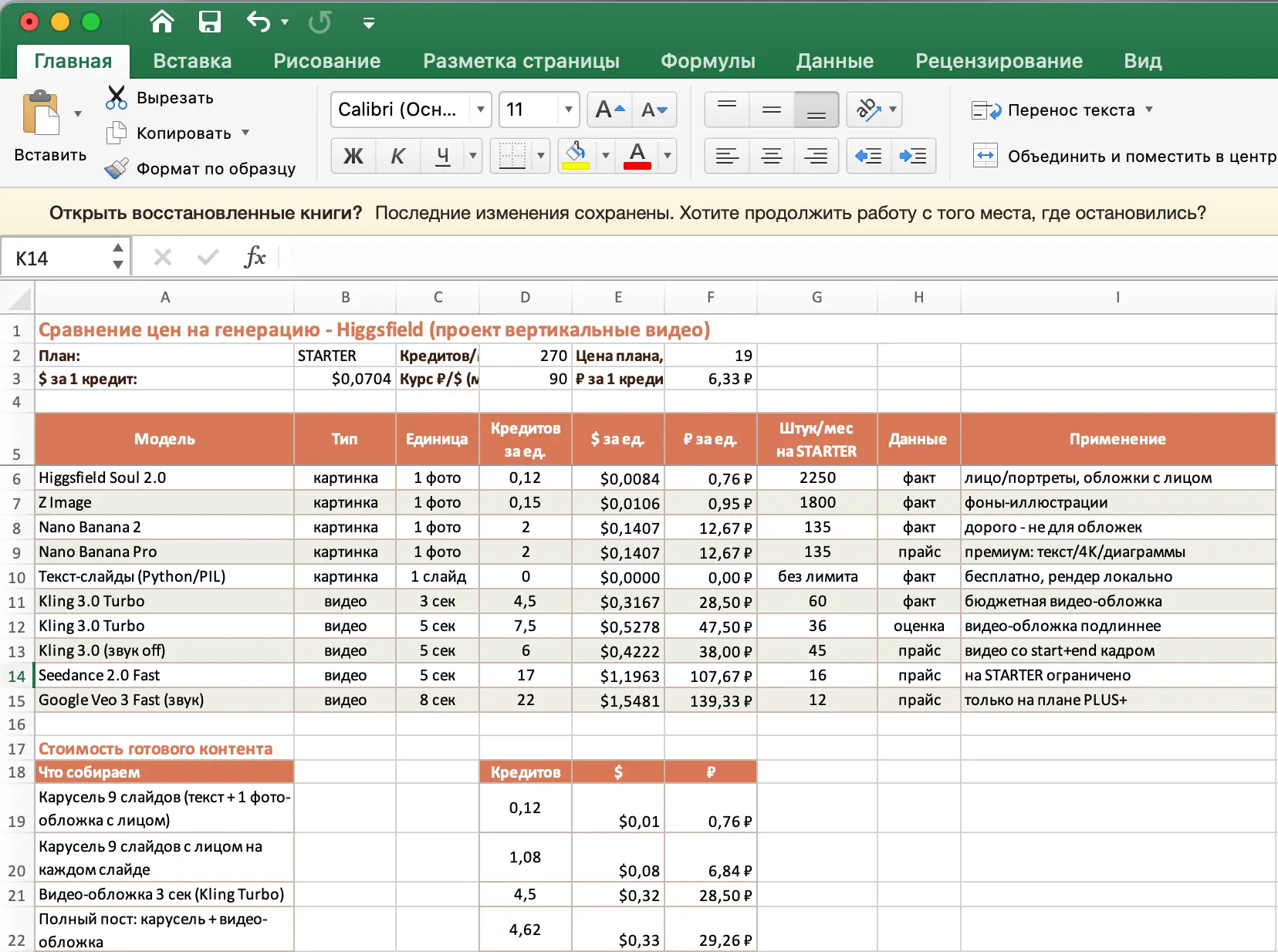Screen dimensions: 1278x952
Task: Expand the Перенос текста options arrow
Action: pos(1149,110)
